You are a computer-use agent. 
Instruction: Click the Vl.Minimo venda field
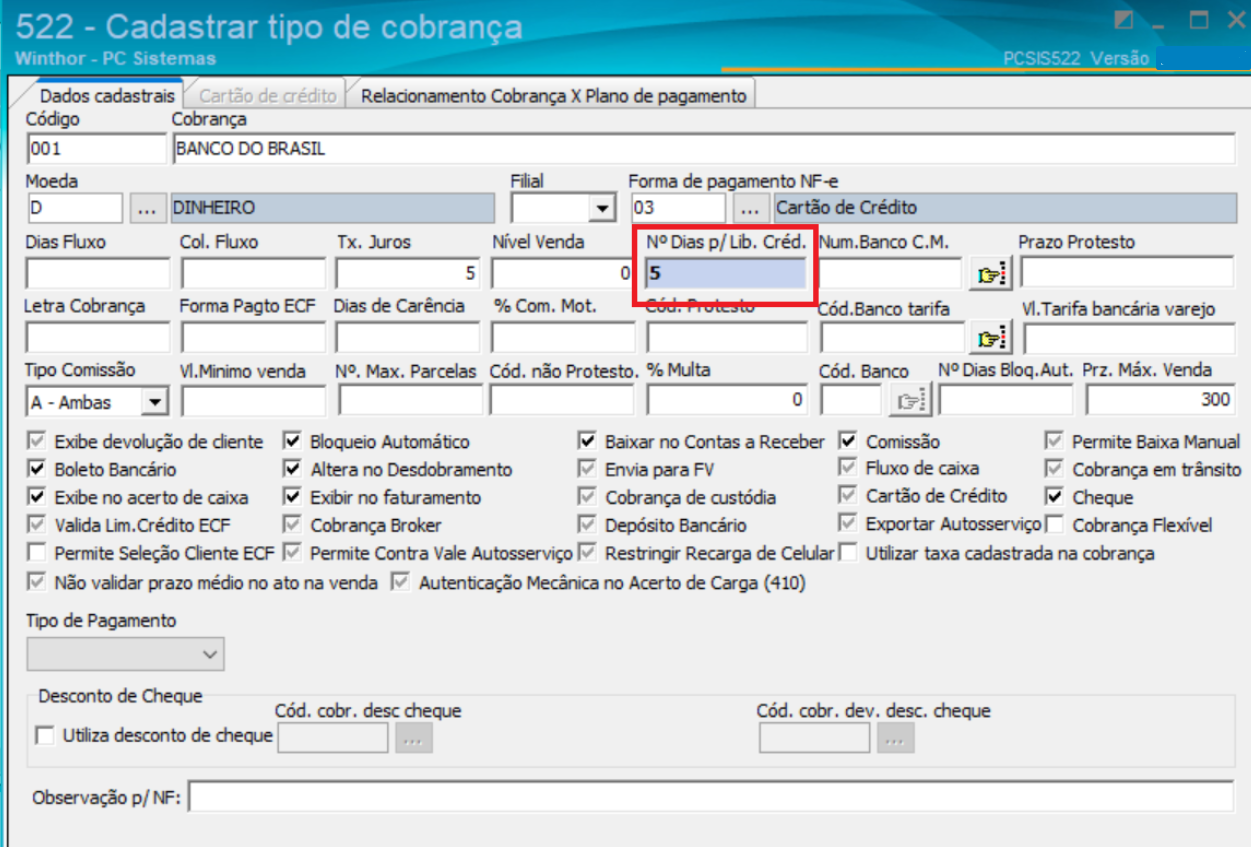254,401
